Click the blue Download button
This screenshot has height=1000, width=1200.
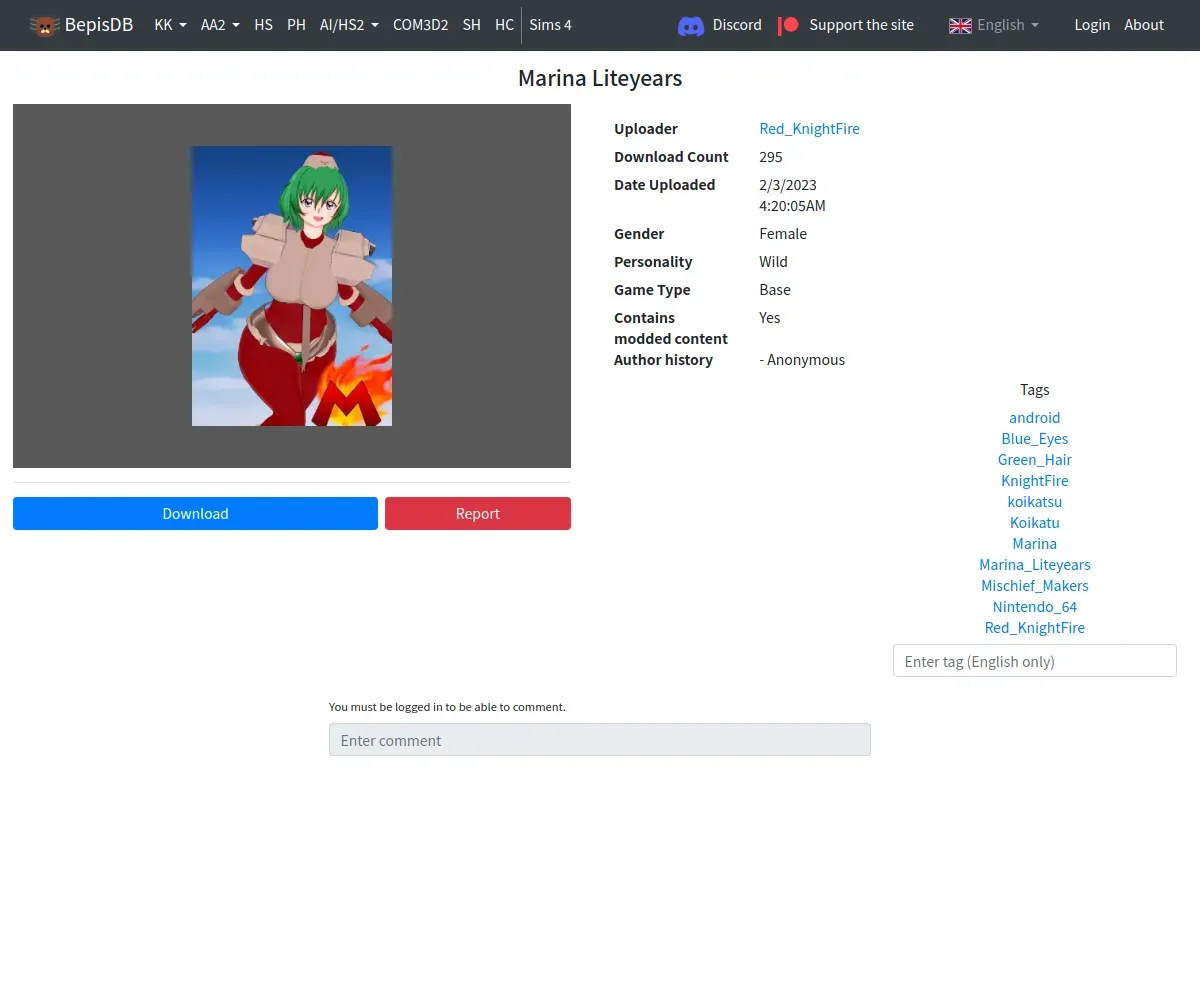[x=195, y=514]
